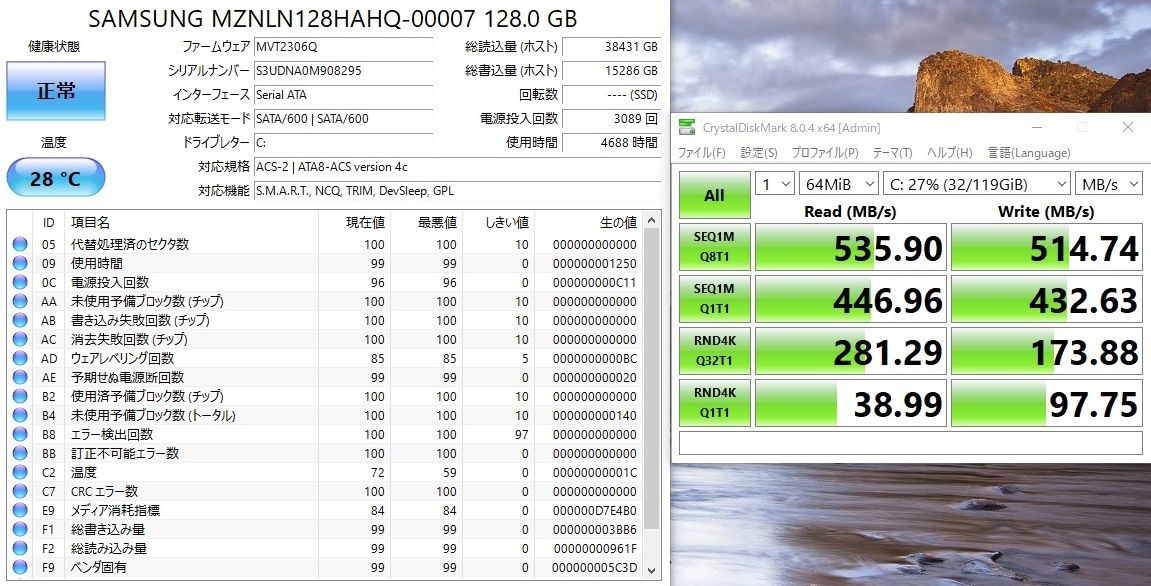Viewport: 1151px width, 586px height.
Task: Click status circle for ID 09 row
Action: click(20, 263)
